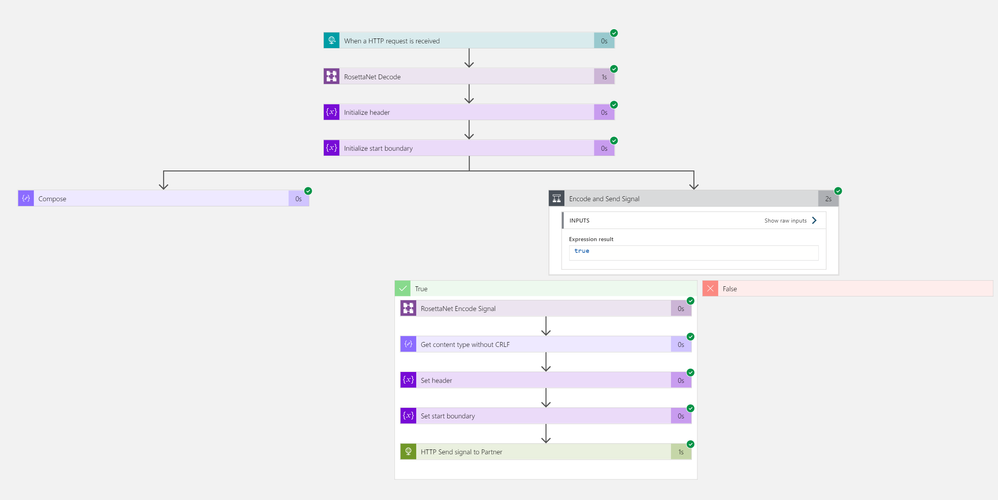The width and height of the screenshot is (998, 500).
Task: Click the Set header variable icon
Action: tap(408, 380)
